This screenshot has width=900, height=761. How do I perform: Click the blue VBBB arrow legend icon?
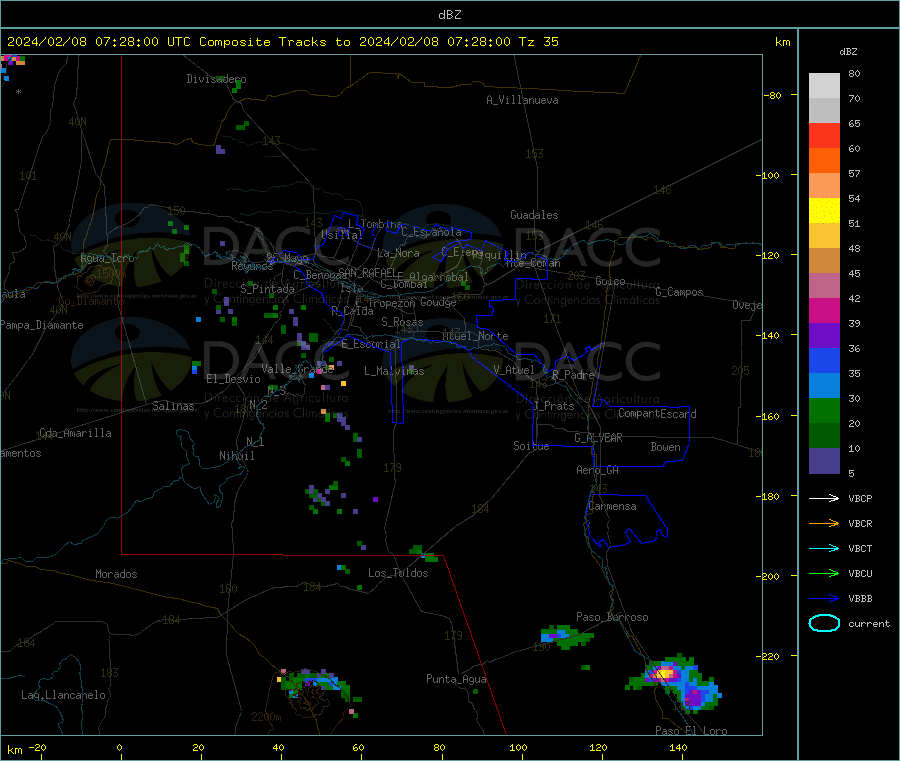(x=824, y=599)
